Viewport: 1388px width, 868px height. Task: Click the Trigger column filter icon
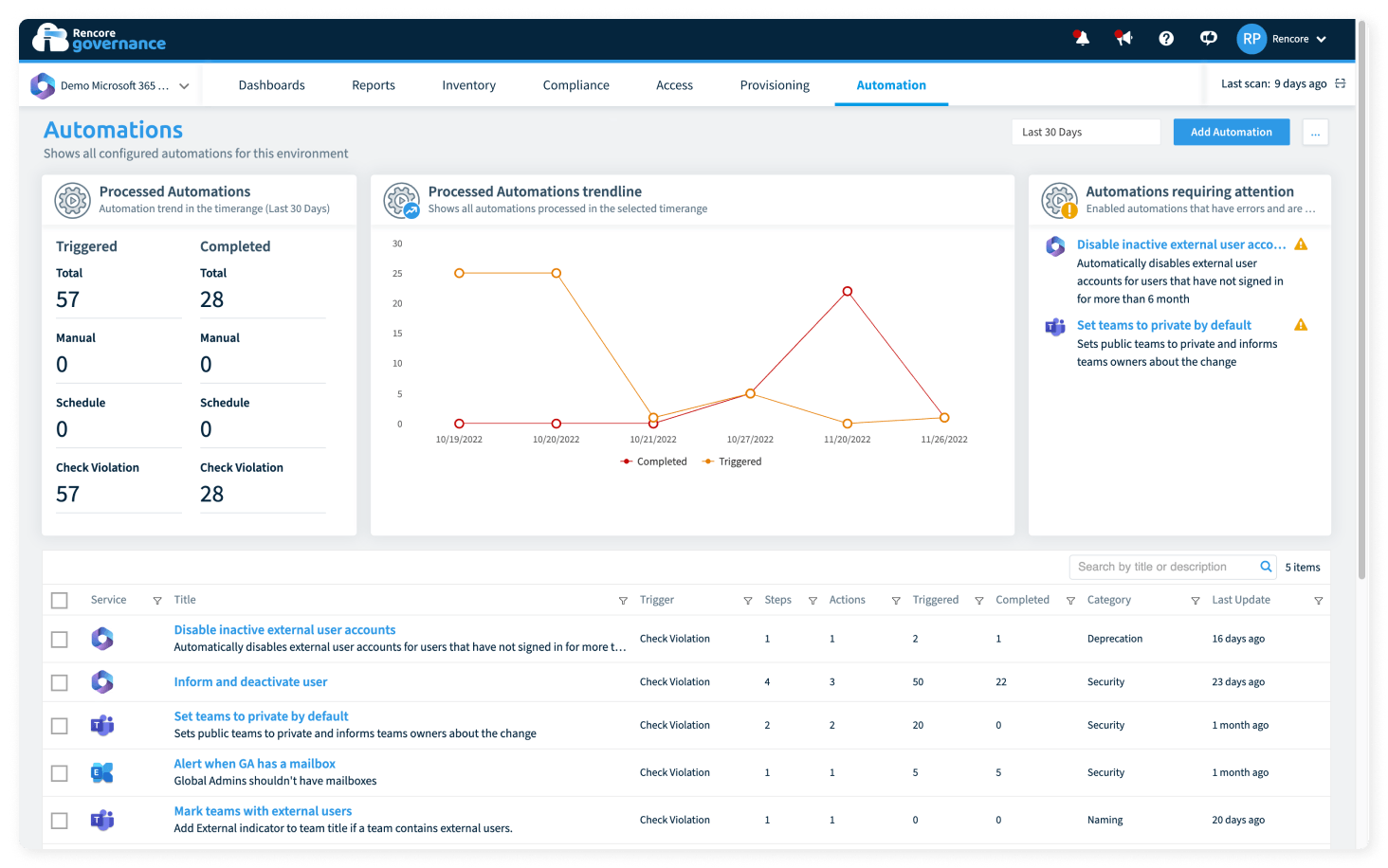[748, 601]
